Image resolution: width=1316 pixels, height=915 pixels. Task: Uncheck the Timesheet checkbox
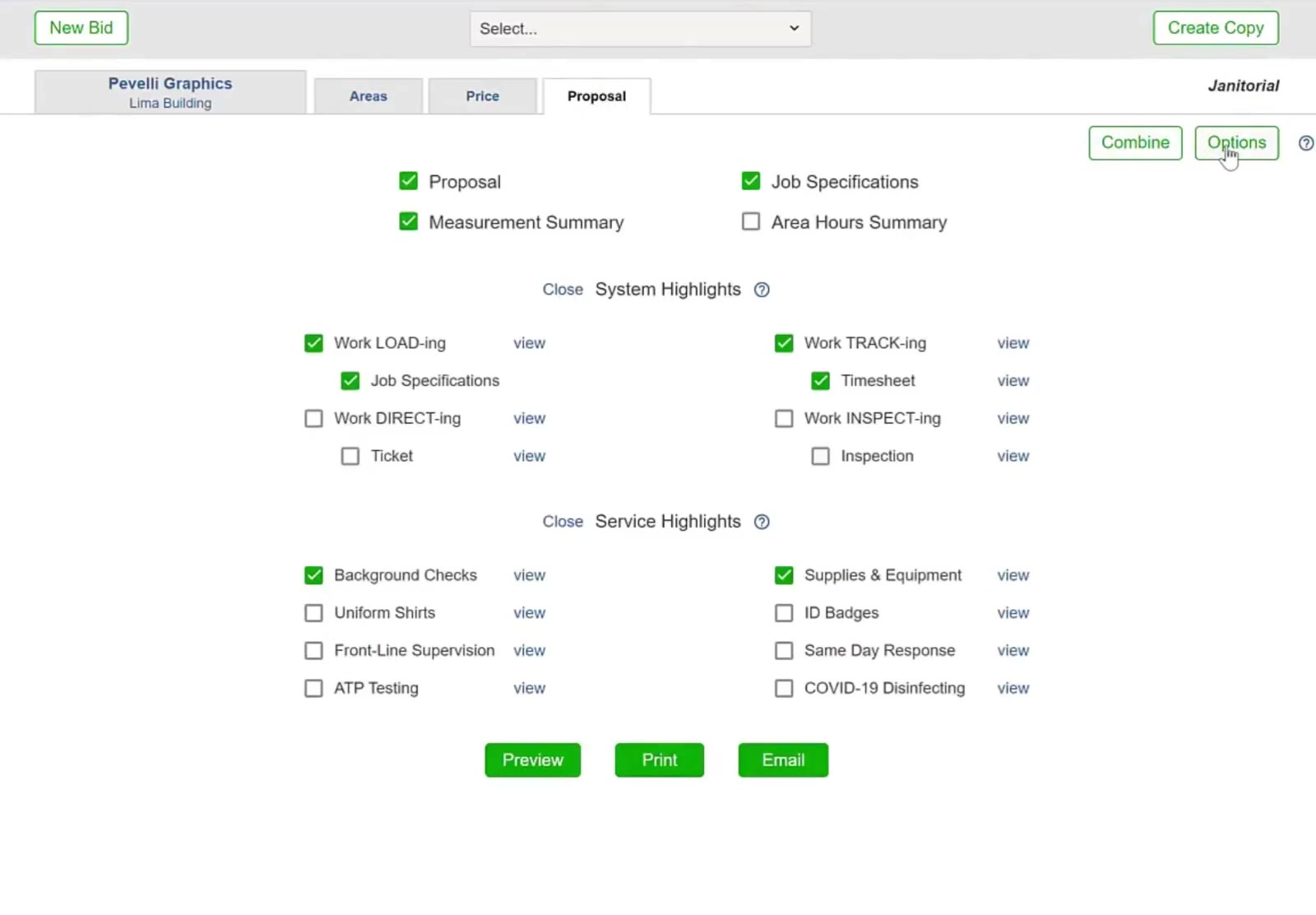[820, 381]
